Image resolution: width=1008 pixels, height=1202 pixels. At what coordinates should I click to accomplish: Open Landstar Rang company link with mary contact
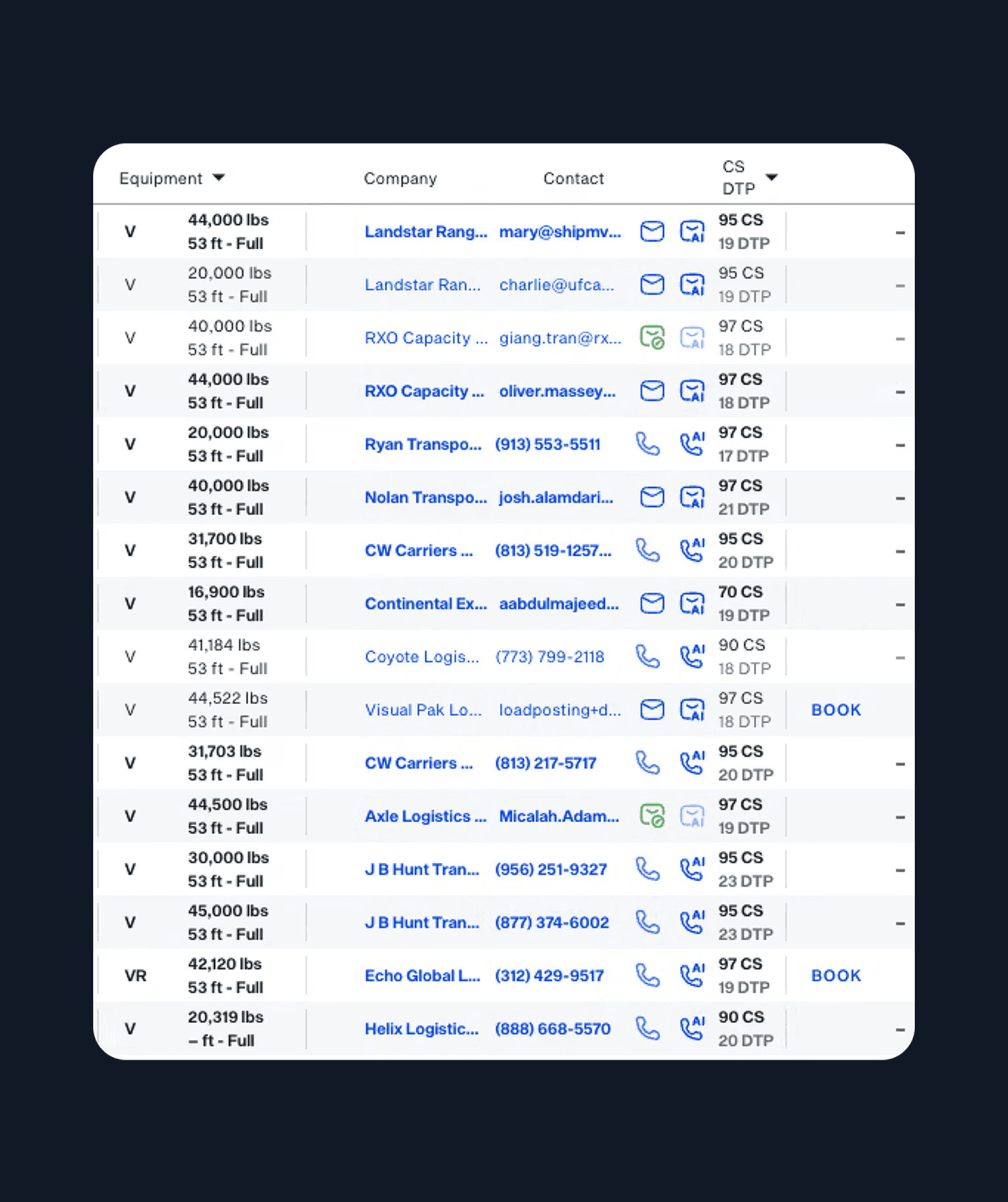point(426,232)
